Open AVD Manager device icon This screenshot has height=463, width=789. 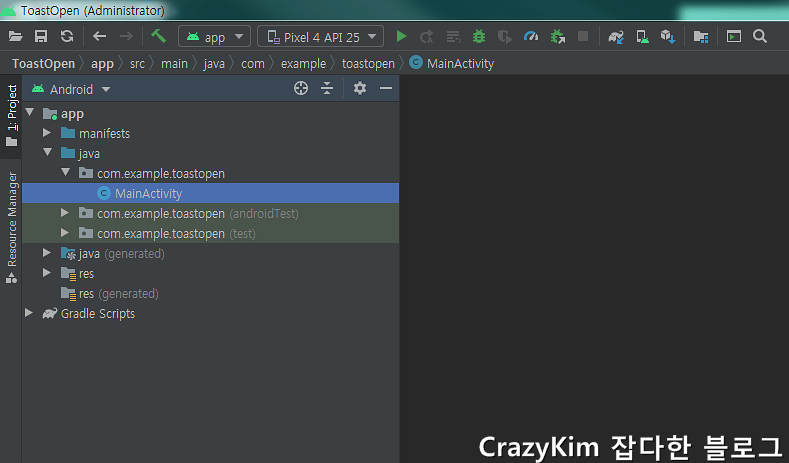(642, 36)
